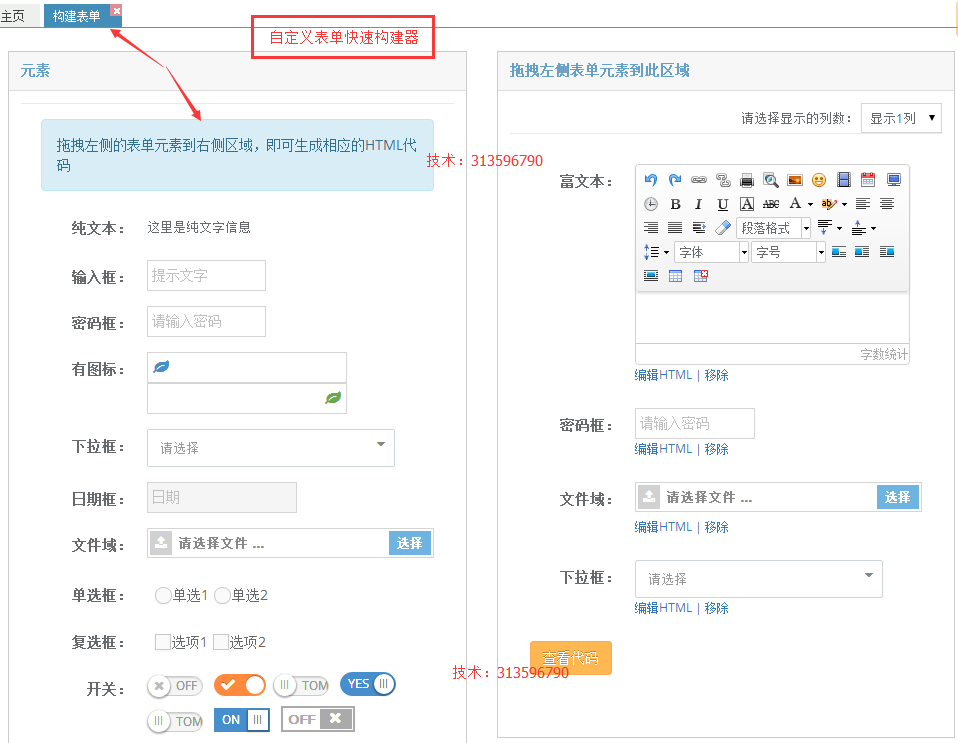Open the 段落格式 paragraph format dropdown
The height and width of the screenshot is (743, 958).
[773, 228]
